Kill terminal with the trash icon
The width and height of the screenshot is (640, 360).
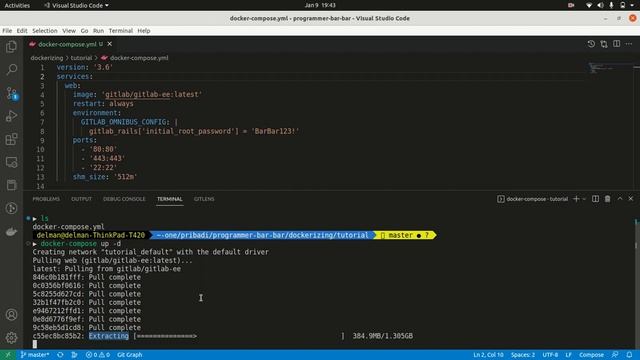pos(607,199)
